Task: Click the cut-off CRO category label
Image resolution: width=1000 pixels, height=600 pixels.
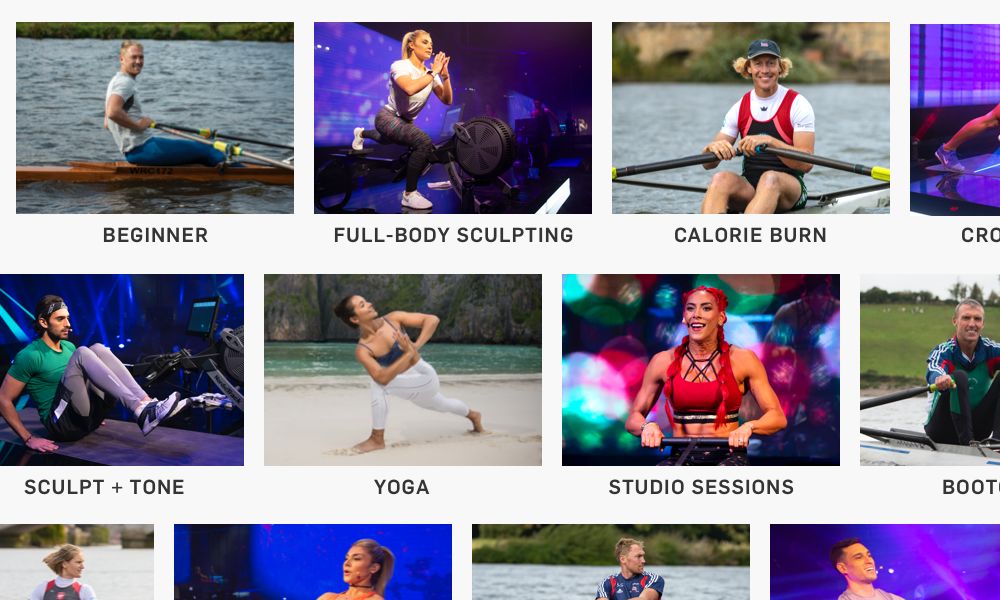Action: pos(980,235)
